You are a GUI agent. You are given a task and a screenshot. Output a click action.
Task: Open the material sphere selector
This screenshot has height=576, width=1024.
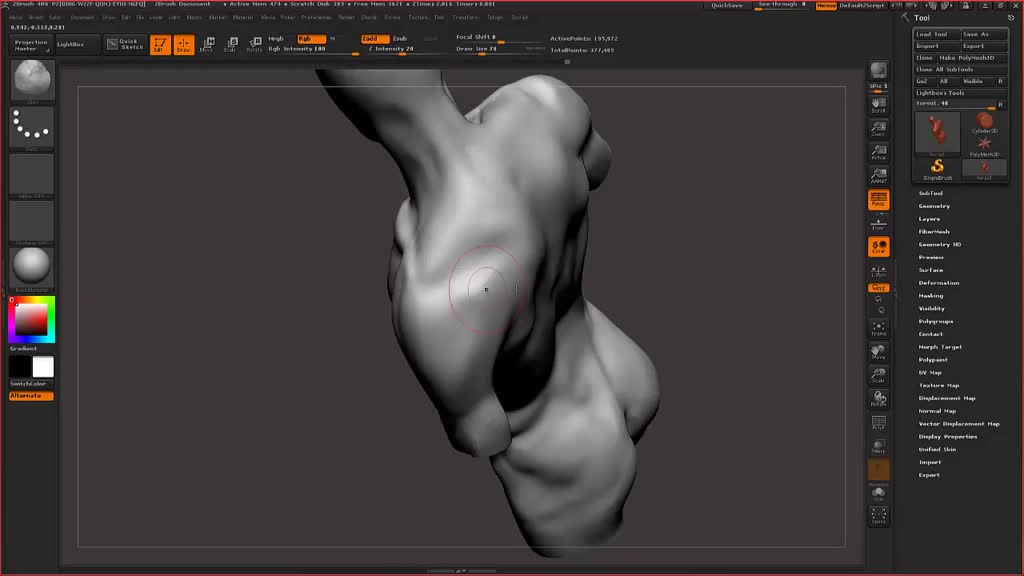31,269
